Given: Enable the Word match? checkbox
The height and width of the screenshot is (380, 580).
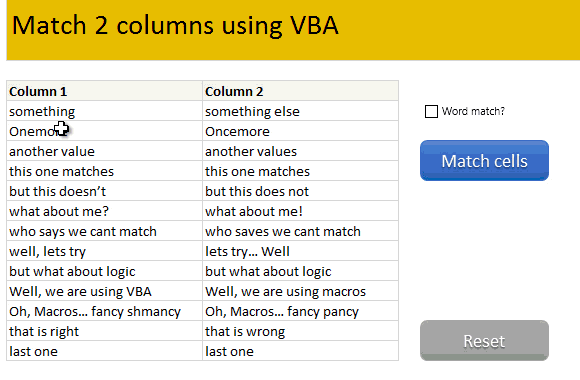Looking at the screenshot, I should click(x=431, y=111).
